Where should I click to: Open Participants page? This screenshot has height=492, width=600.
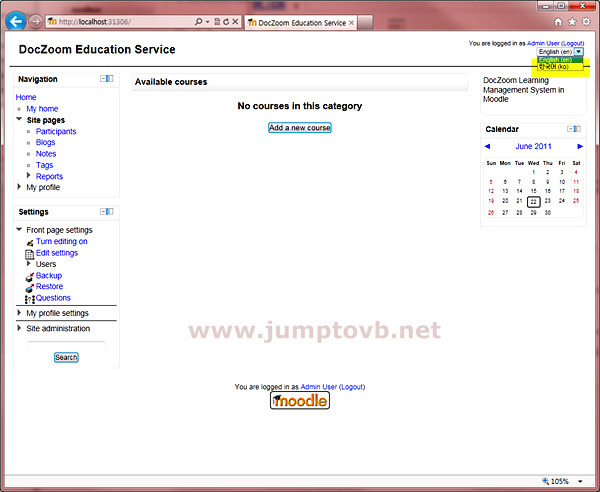coord(56,131)
